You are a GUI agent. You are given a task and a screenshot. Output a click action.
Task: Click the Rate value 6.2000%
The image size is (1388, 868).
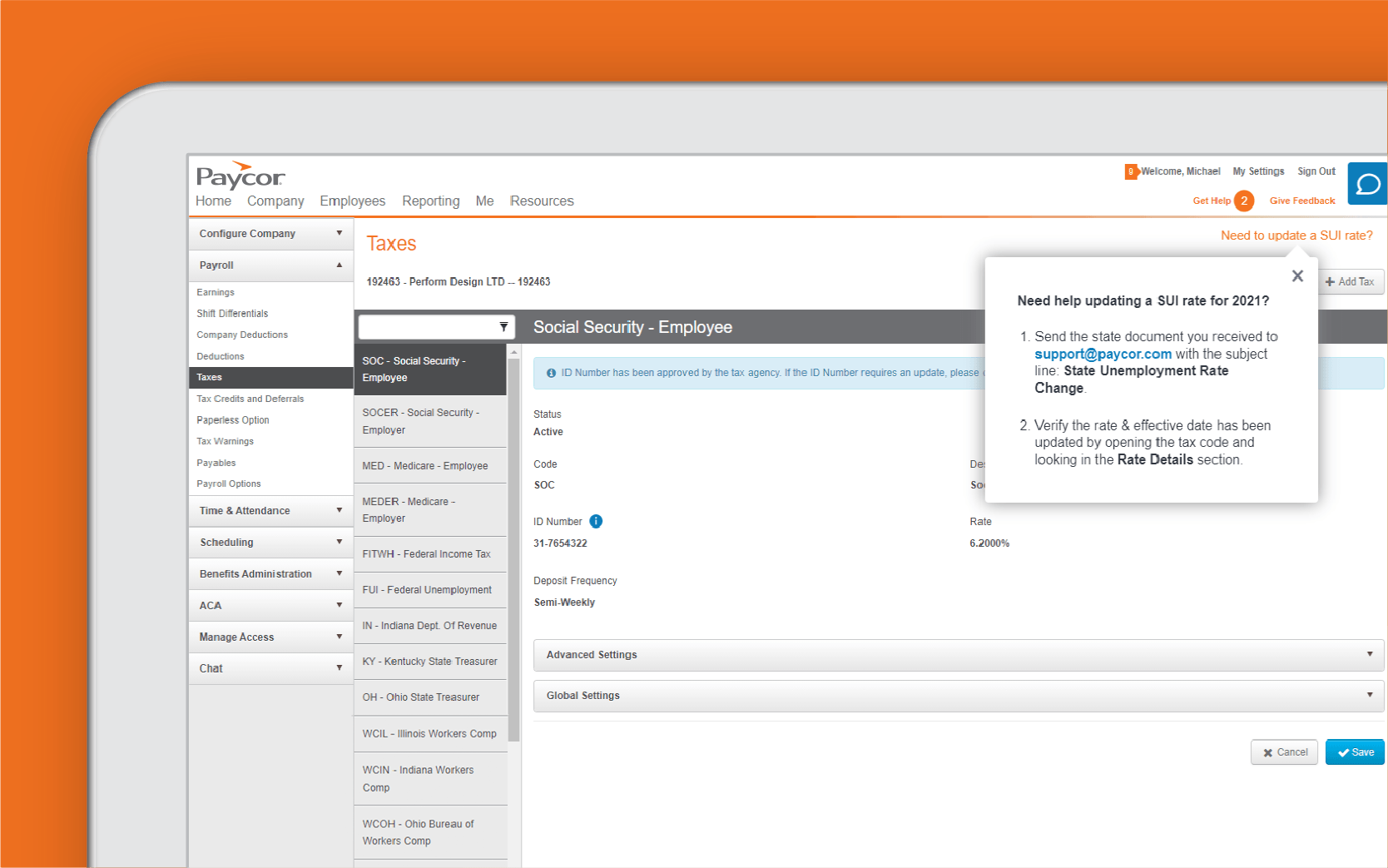point(989,543)
